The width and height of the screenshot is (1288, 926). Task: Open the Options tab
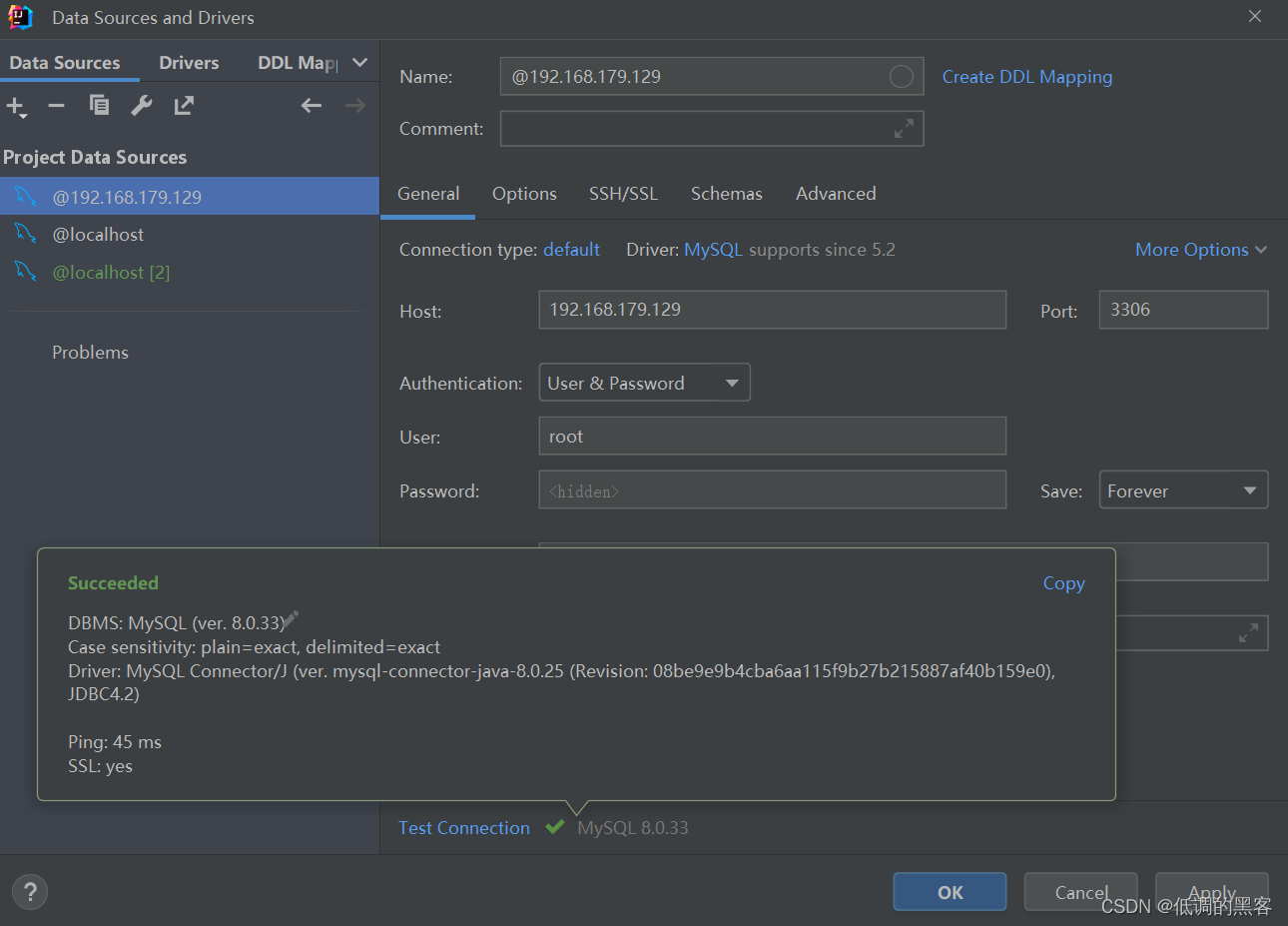tap(524, 194)
